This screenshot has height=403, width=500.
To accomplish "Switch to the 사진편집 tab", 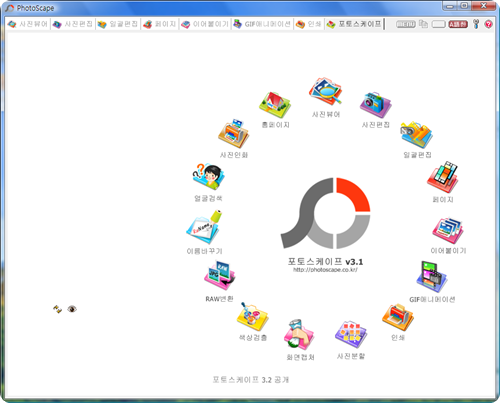I will point(73,24).
